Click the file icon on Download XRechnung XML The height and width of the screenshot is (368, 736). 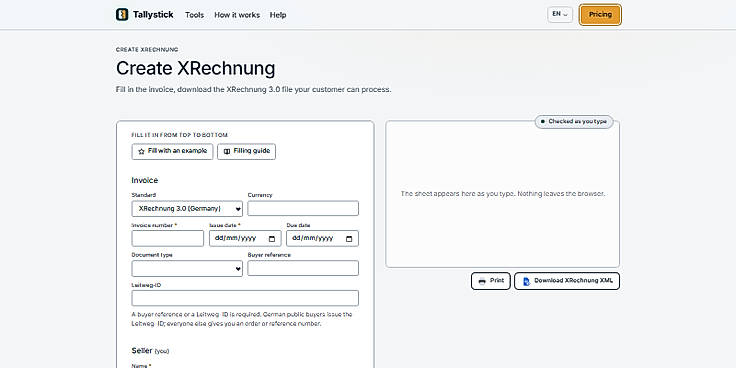click(x=526, y=281)
